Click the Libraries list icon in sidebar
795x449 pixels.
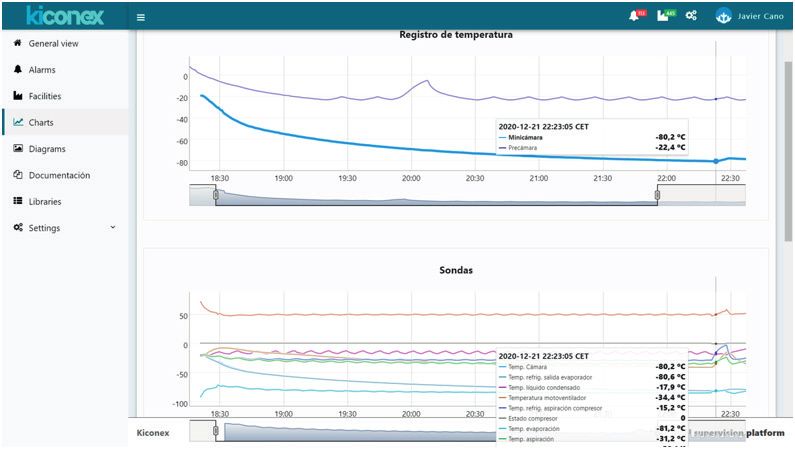[x=18, y=202]
